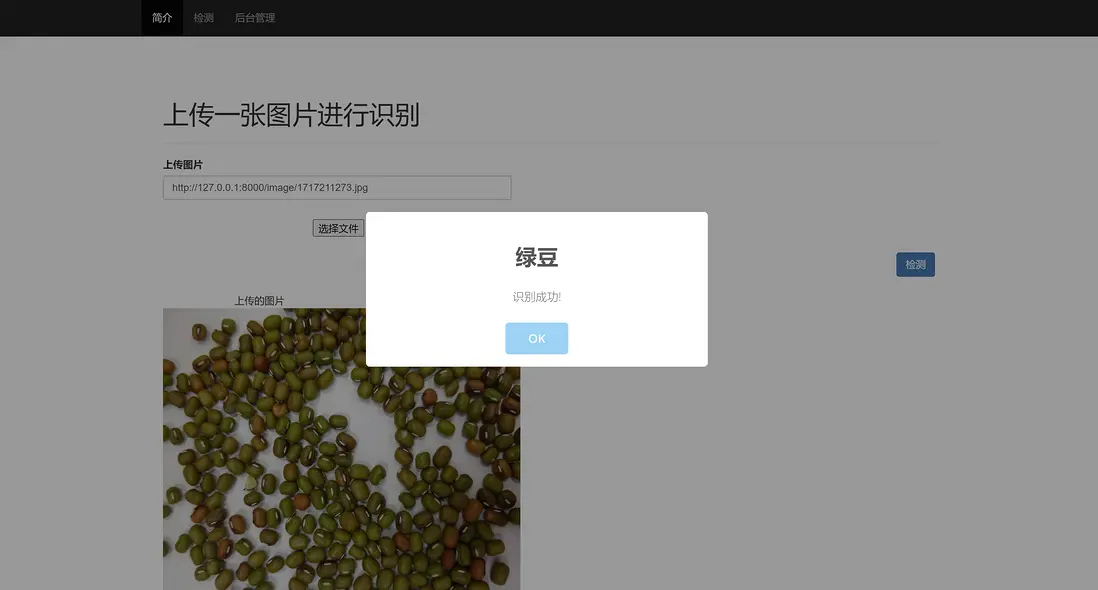Click the 绿豆 recognition result title
The image size is (1098, 590).
coord(537,257)
